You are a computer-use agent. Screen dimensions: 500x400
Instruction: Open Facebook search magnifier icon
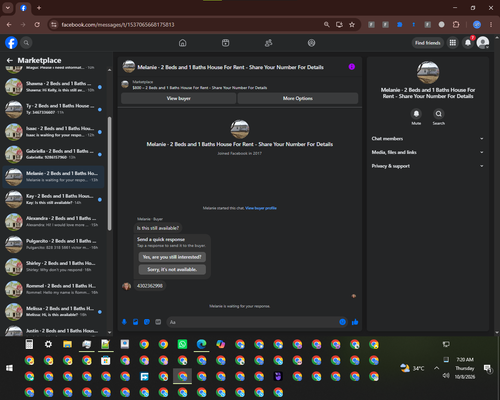point(26,43)
